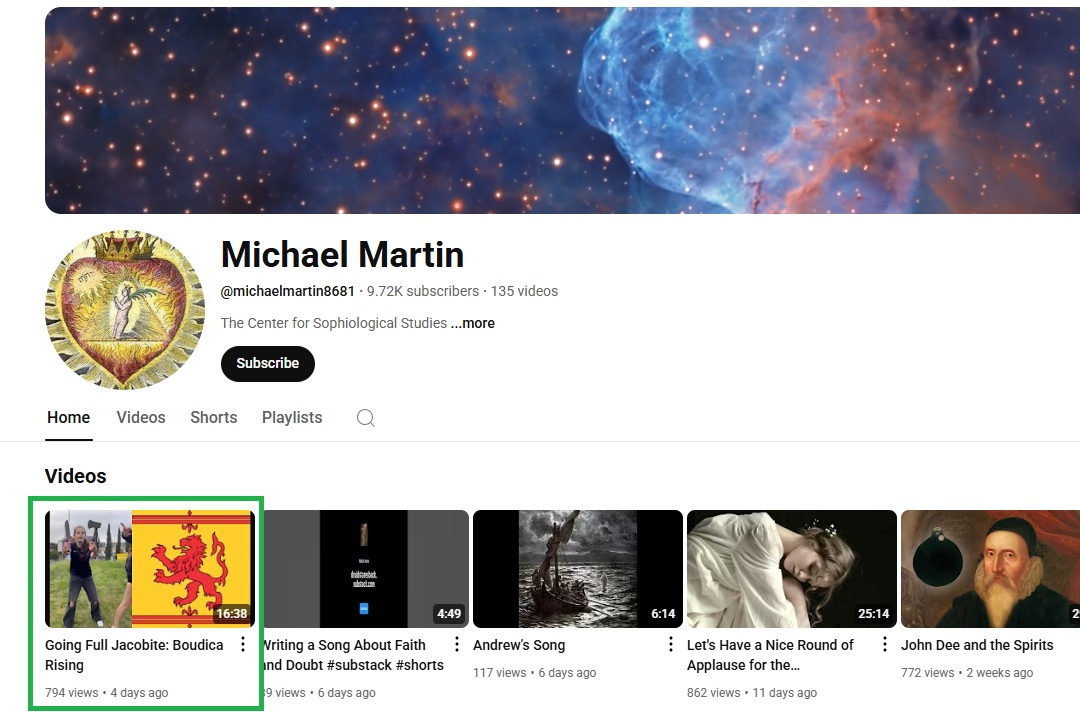
Task: Open the black Writing a Song shorts thumbnail
Action: [366, 569]
